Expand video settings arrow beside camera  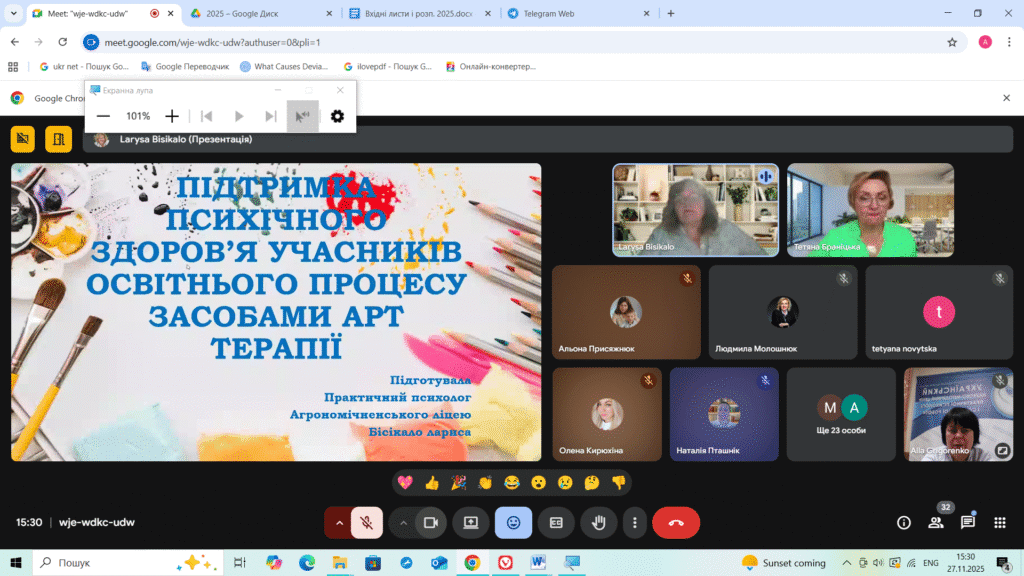click(404, 522)
